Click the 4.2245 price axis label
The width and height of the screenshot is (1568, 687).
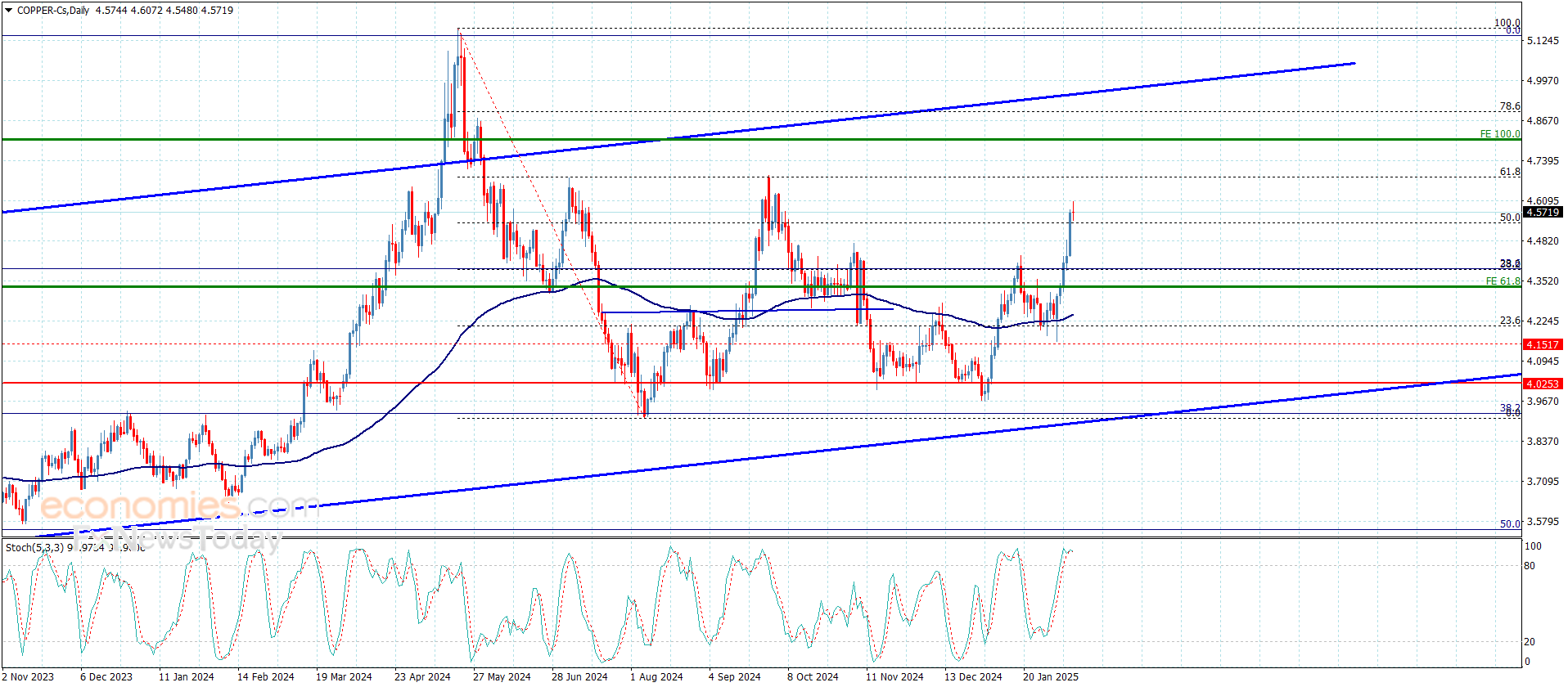click(1543, 321)
